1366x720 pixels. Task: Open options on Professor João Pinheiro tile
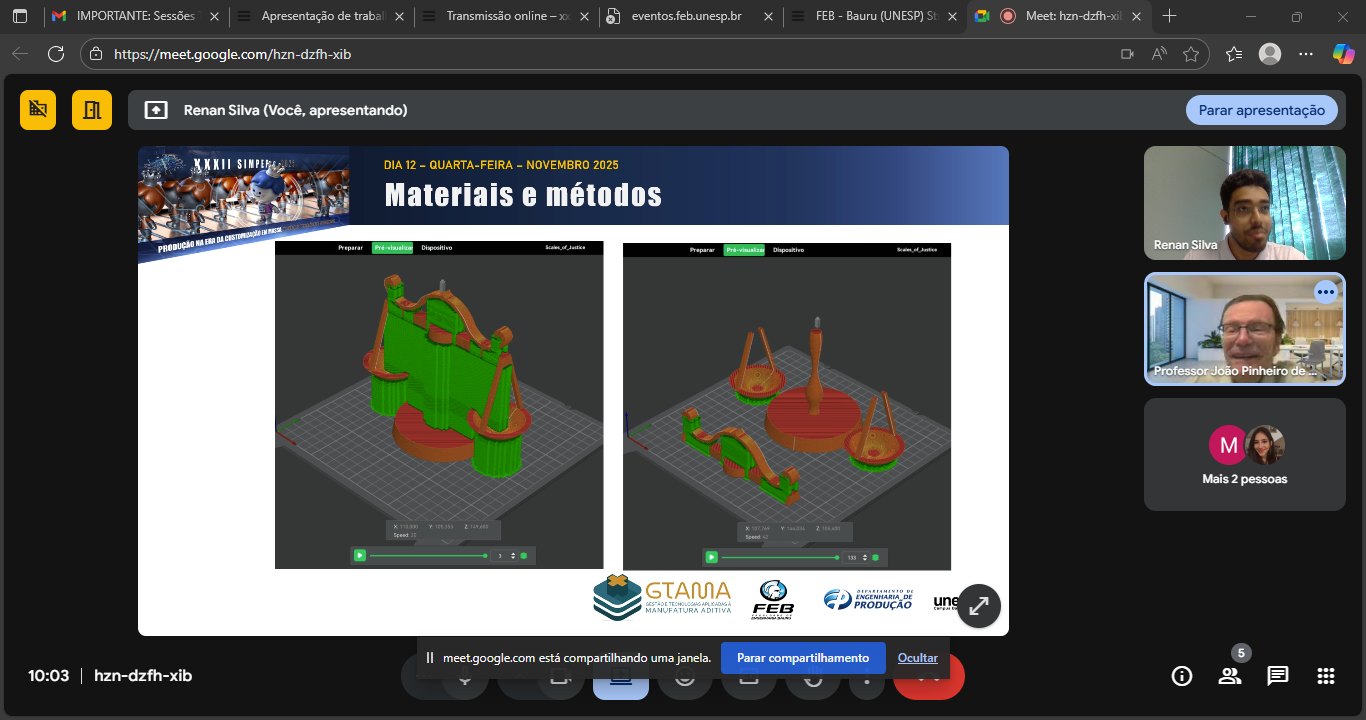point(1326,292)
